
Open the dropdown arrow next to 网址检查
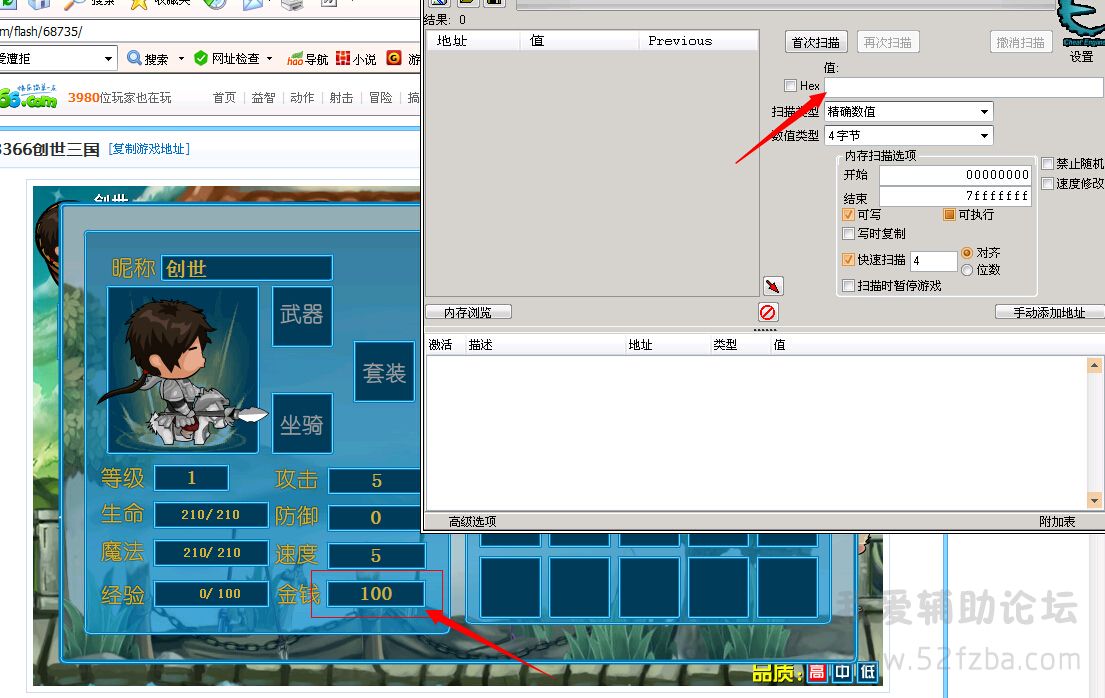[269, 59]
